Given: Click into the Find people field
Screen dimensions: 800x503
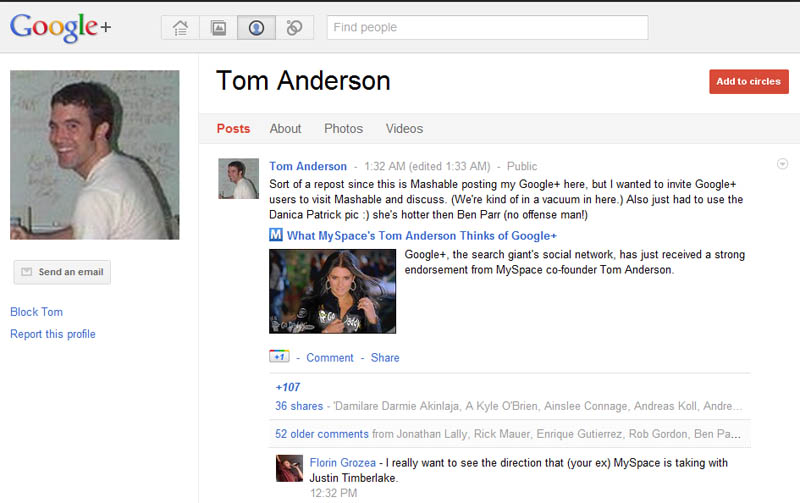Looking at the screenshot, I should coord(487,28).
